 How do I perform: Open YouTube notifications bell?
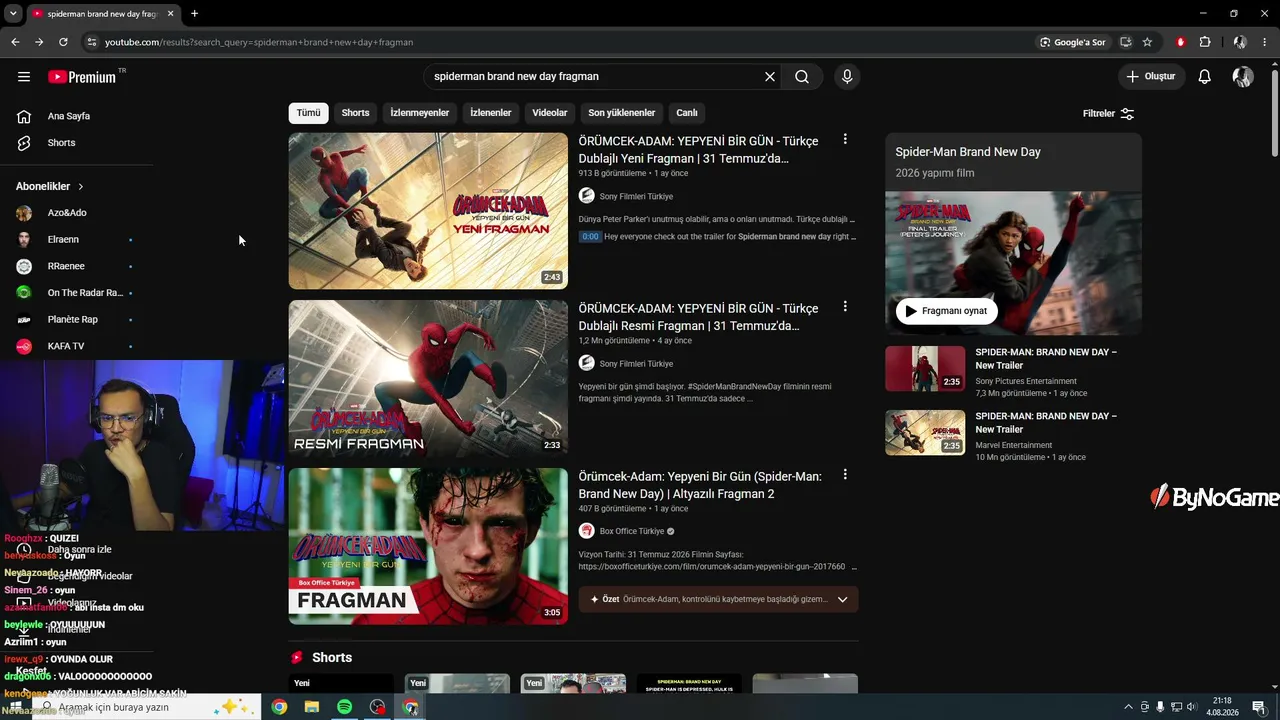tap(1205, 76)
